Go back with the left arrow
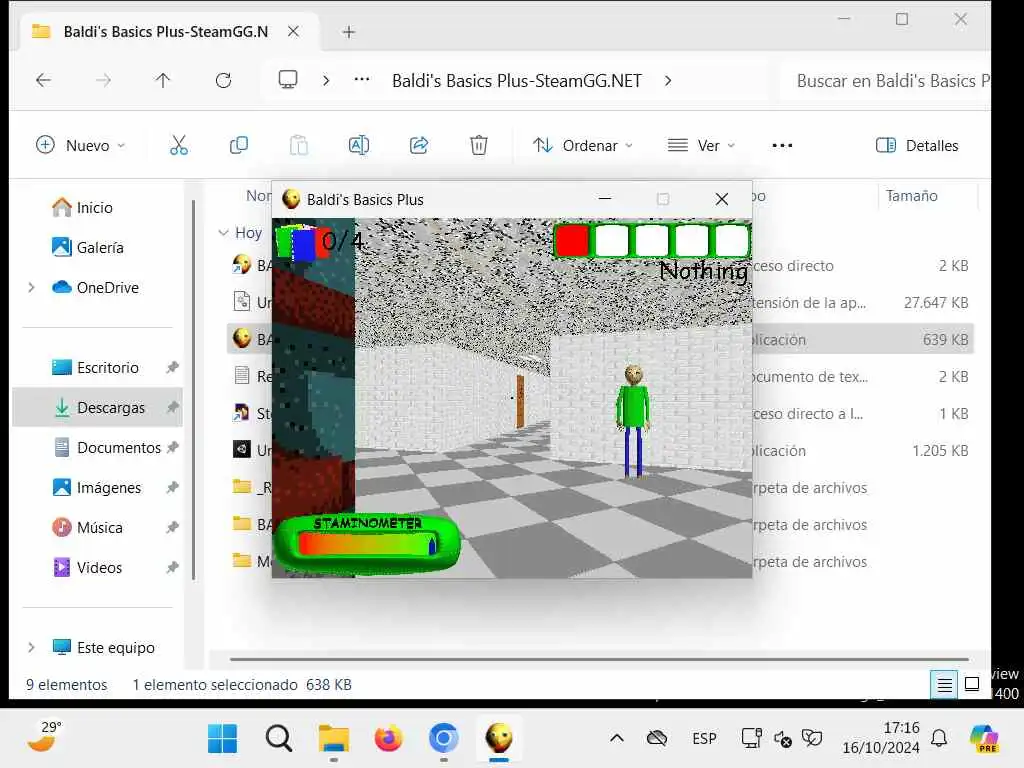 click(43, 80)
